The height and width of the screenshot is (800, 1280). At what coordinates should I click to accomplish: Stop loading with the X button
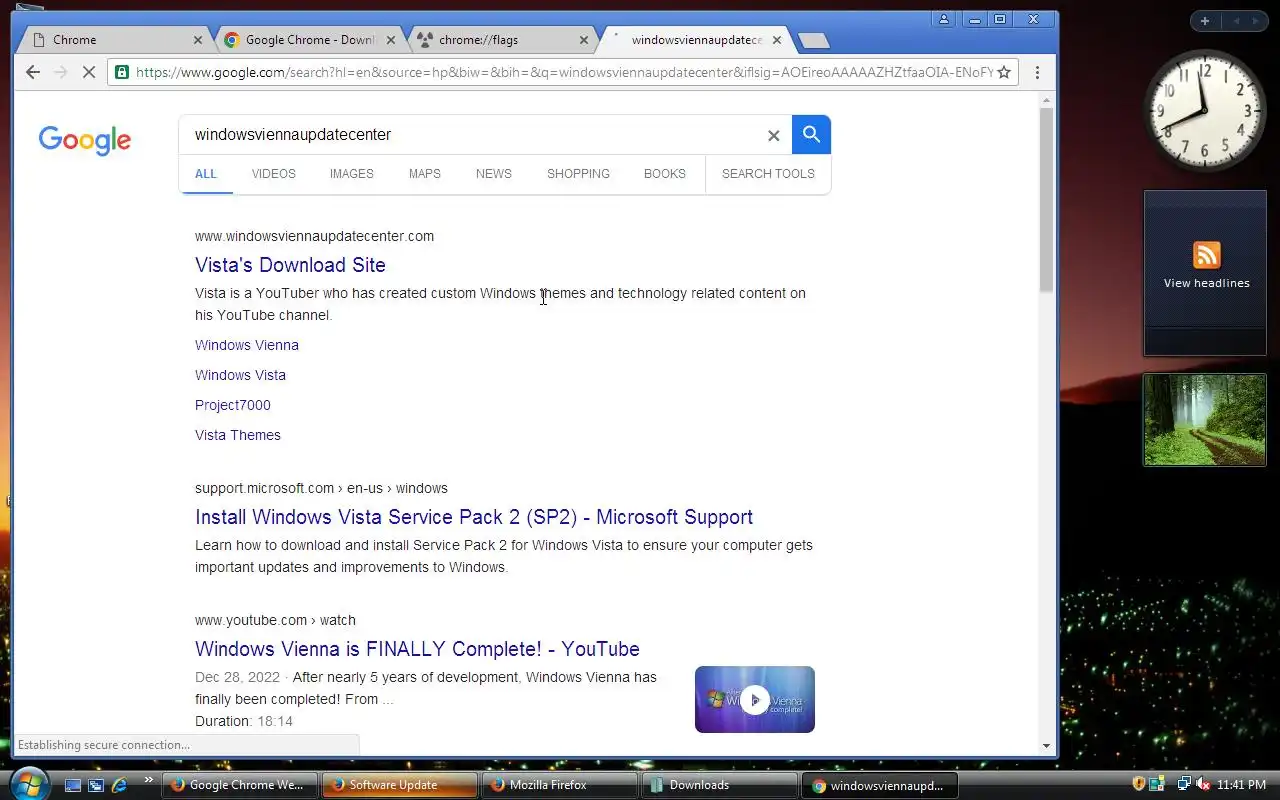(x=88, y=72)
